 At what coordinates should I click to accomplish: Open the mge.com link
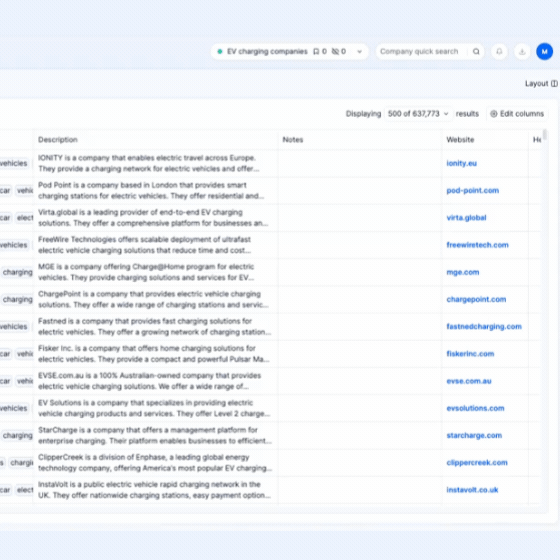click(462, 272)
